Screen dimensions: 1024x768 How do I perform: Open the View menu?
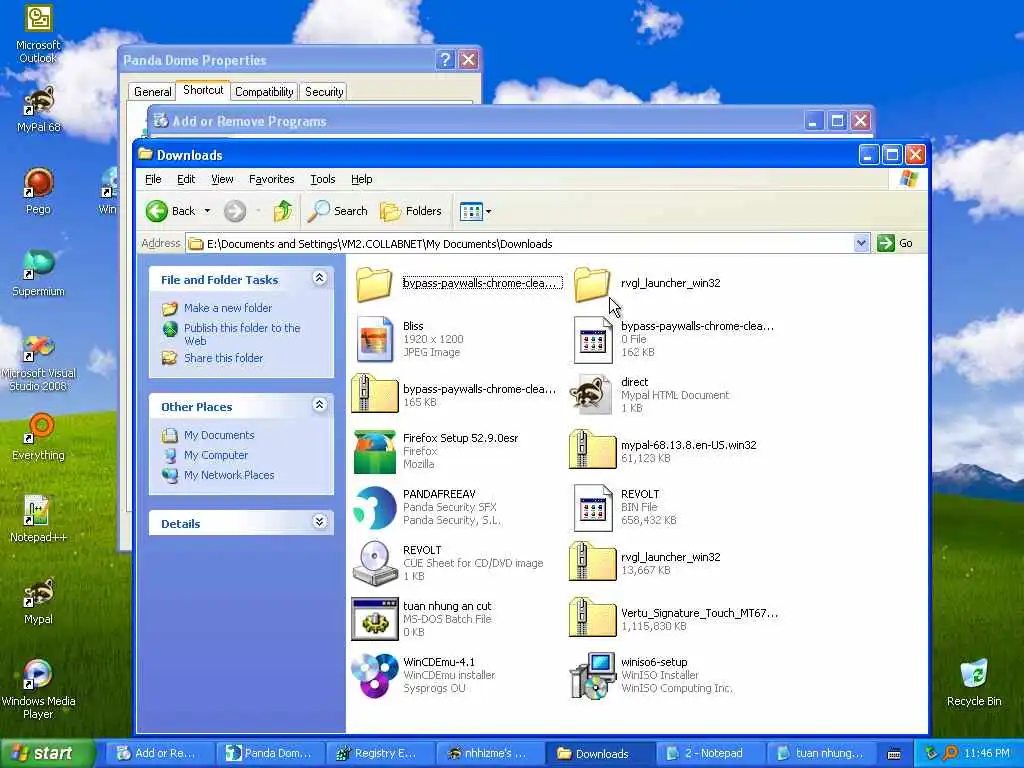[x=222, y=179]
